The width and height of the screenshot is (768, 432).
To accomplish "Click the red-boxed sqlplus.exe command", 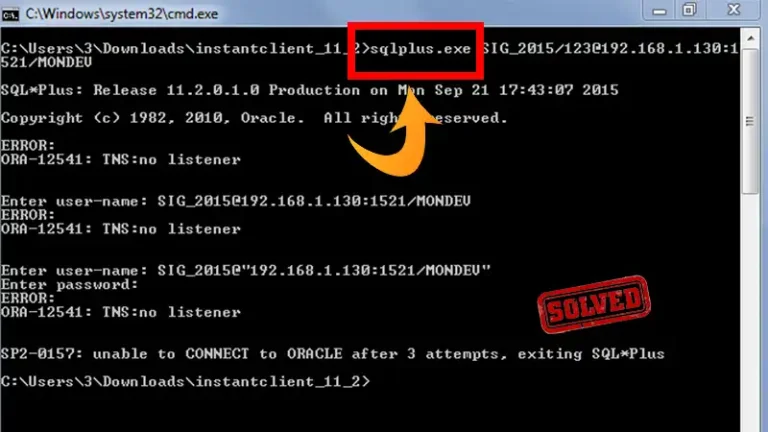I will click(x=420, y=48).
